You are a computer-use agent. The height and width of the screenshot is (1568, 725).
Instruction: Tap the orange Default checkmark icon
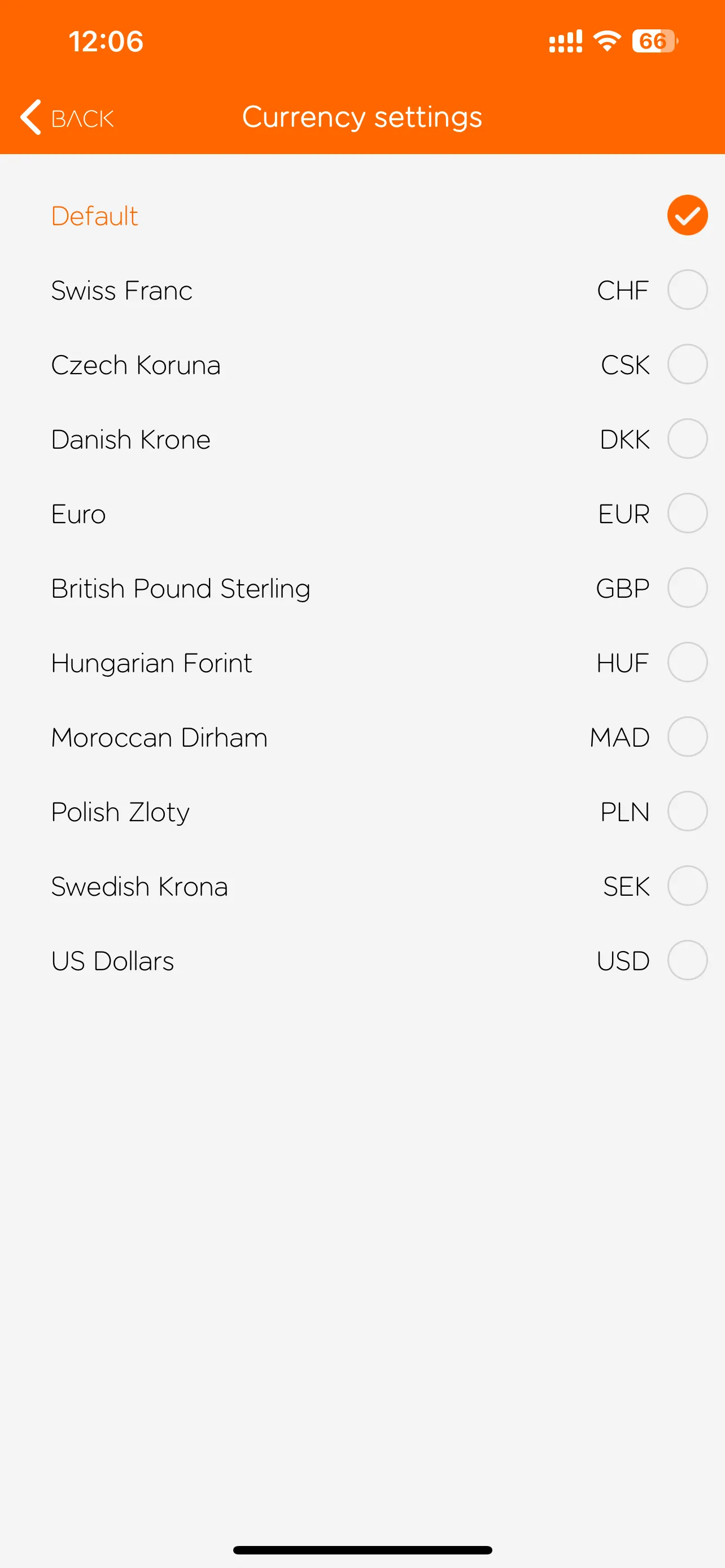[687, 216]
